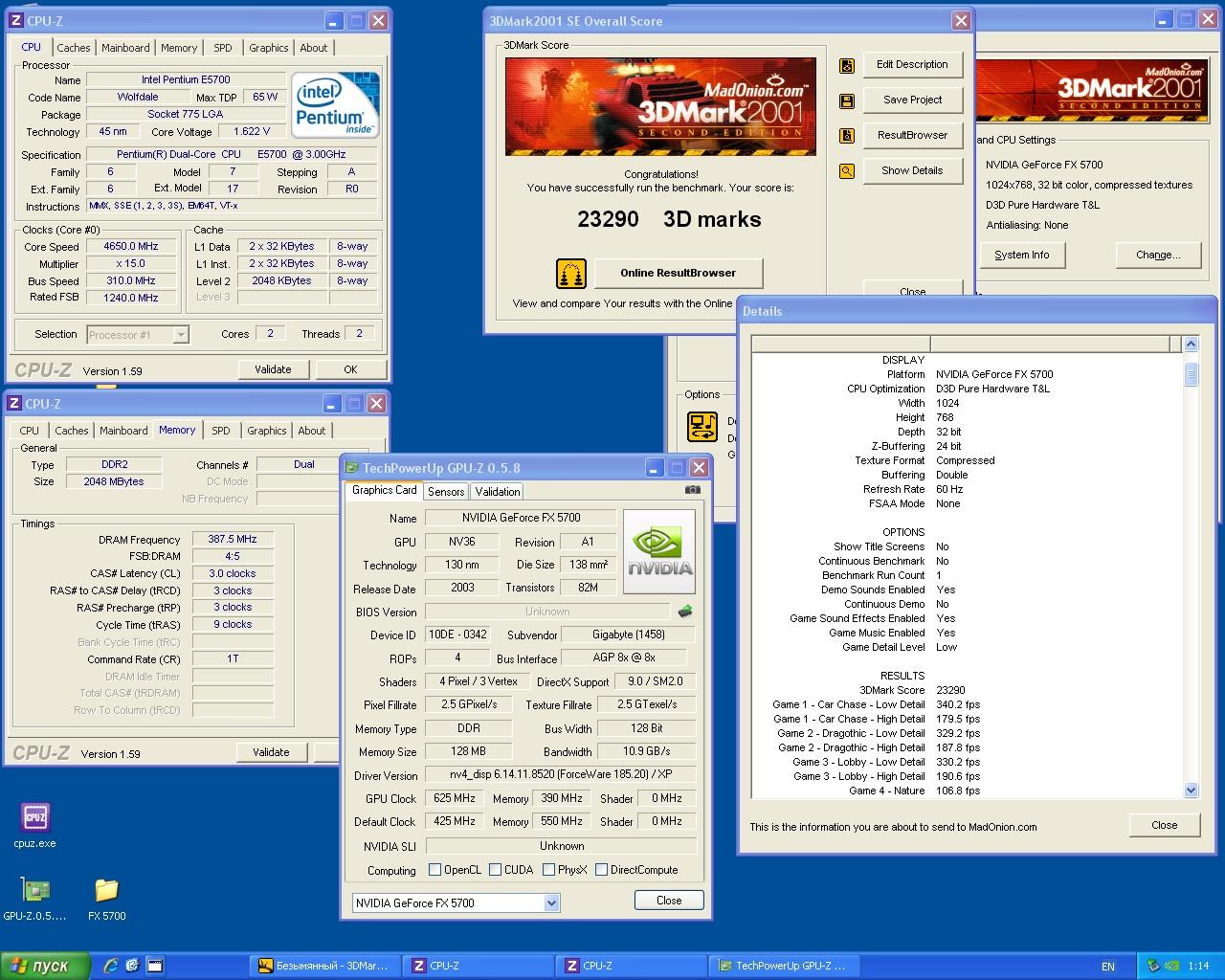Screen dimensions: 1225x980
Task: Click the GPU-Z Name field
Action: click(x=522, y=518)
